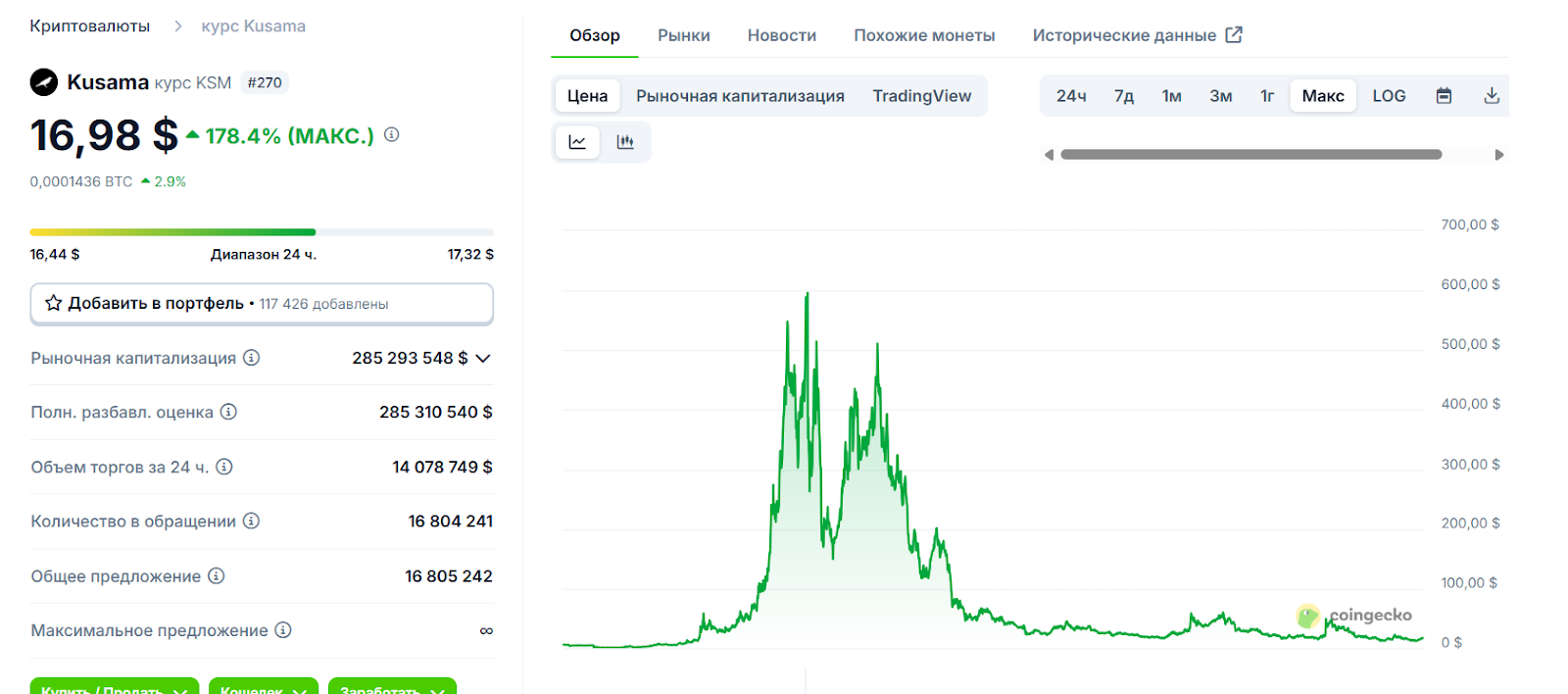This screenshot has width=1568, height=694.
Task: Click the 285 310 540 $ valuation value
Action: [436, 412]
